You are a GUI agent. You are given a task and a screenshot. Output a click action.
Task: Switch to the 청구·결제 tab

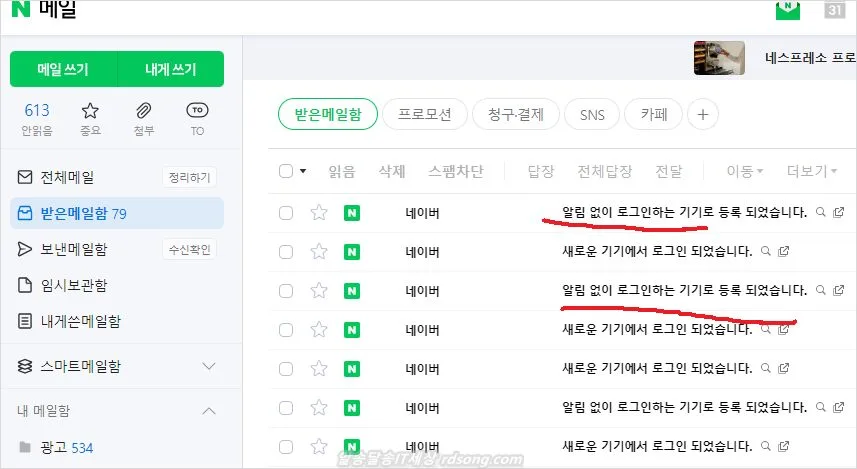514,115
